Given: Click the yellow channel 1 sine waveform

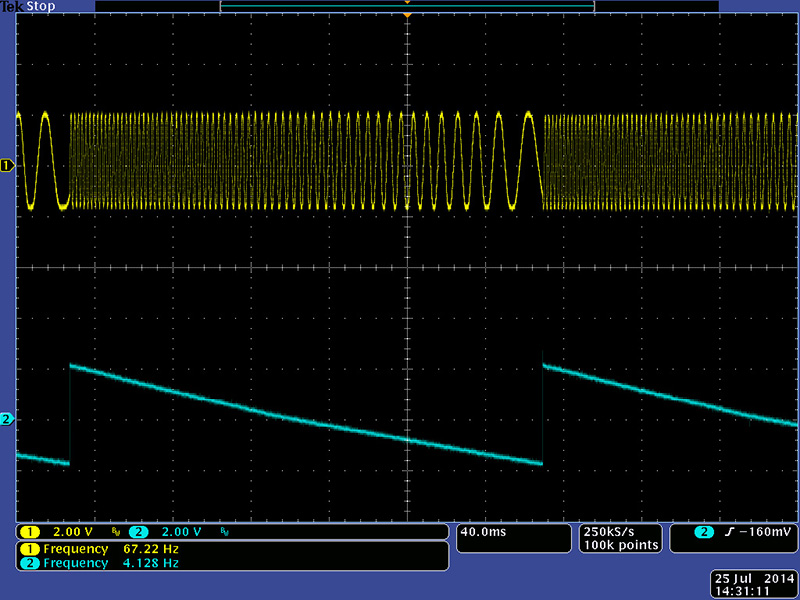Looking at the screenshot, I should tap(45, 160).
